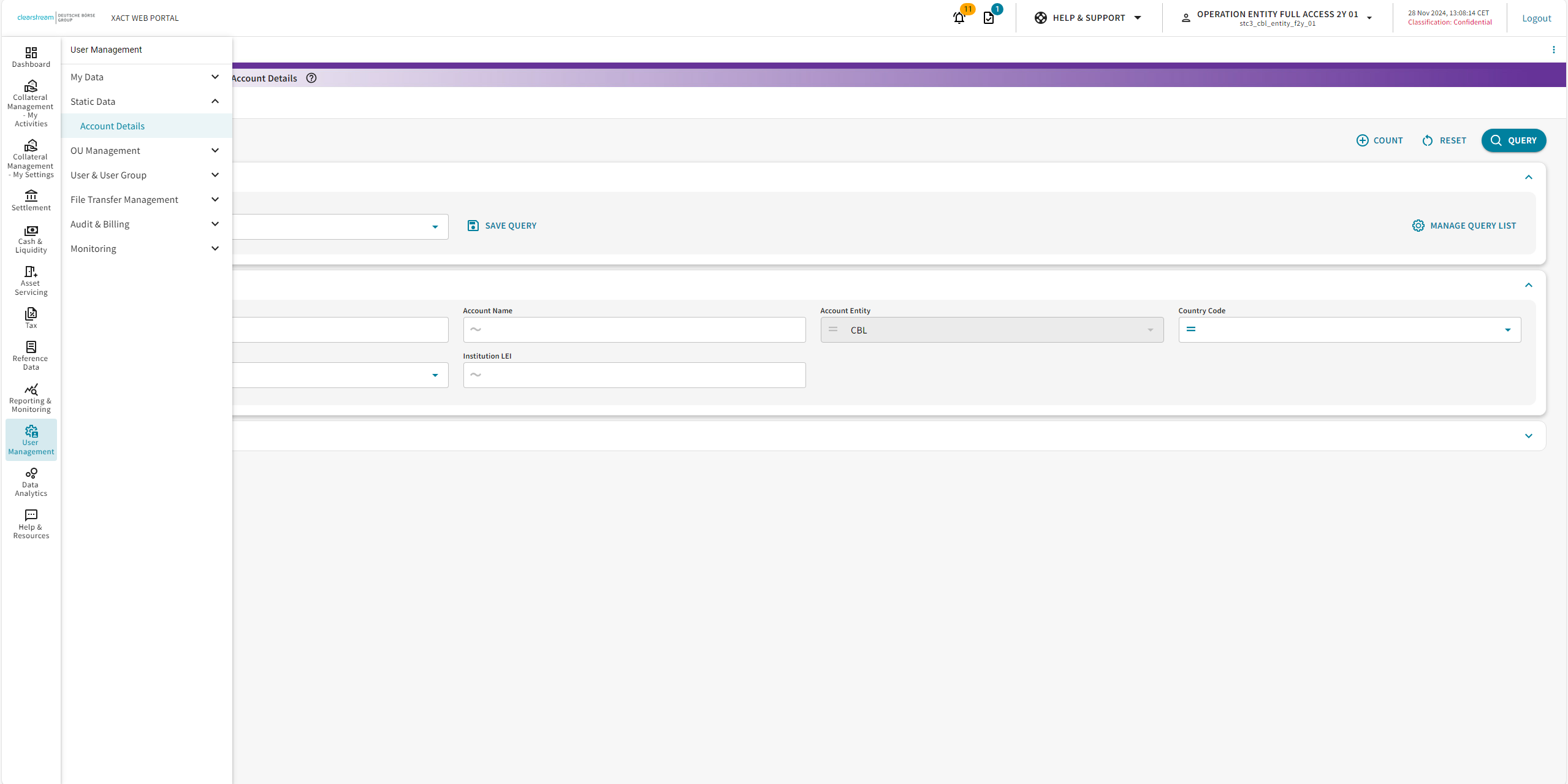Open the task checklist icon
1568x784 pixels.
pos(989,18)
